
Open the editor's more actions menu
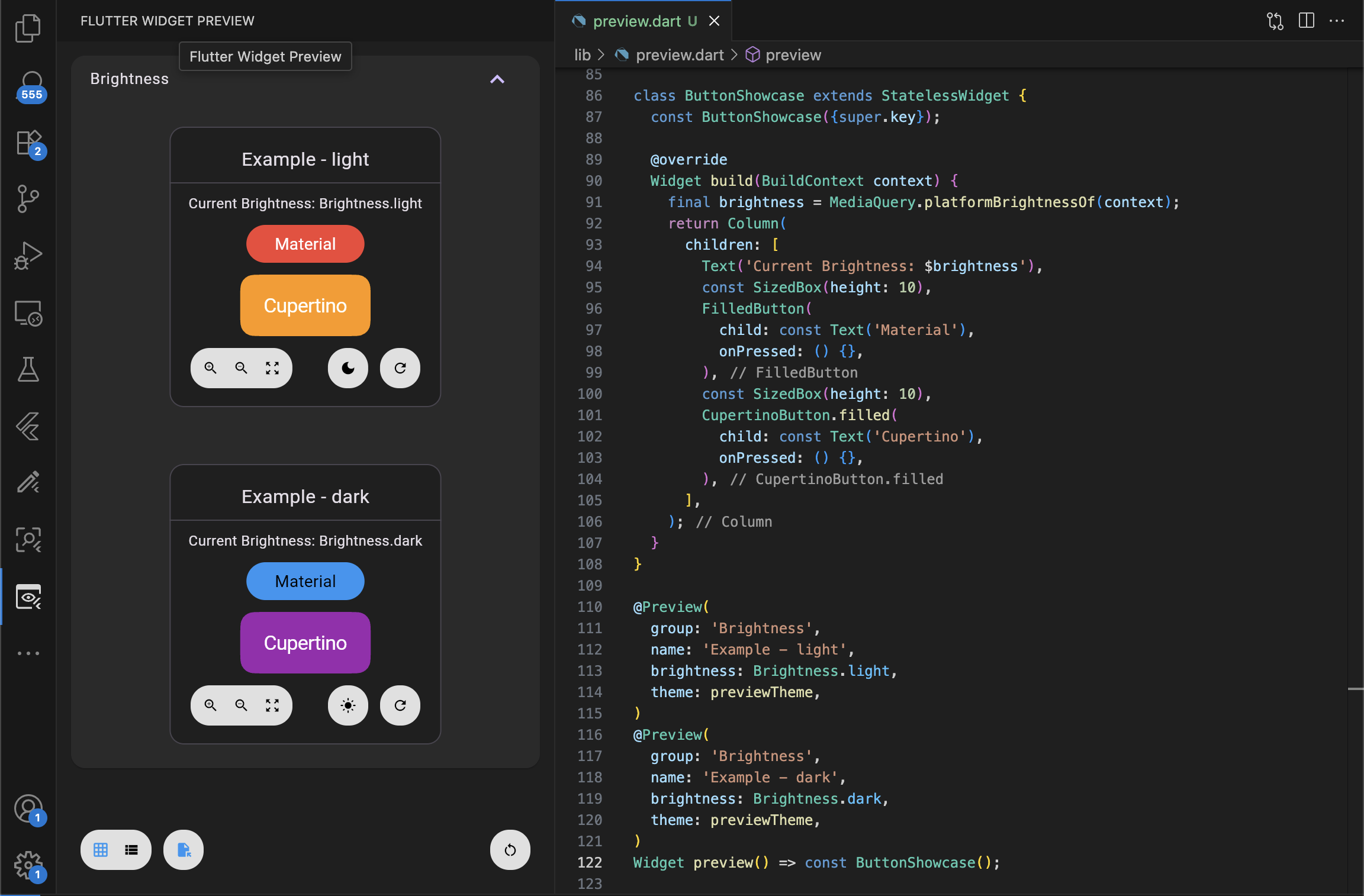point(1336,21)
